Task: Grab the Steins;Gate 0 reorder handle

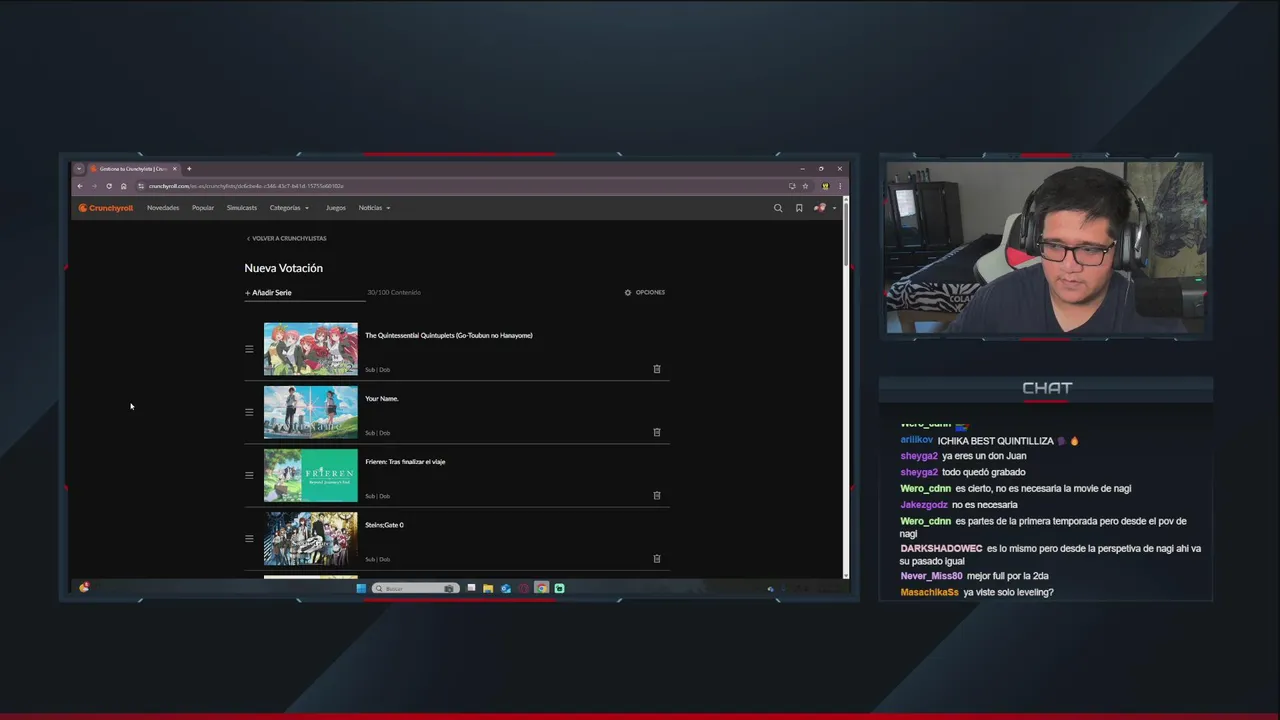Action: click(249, 538)
